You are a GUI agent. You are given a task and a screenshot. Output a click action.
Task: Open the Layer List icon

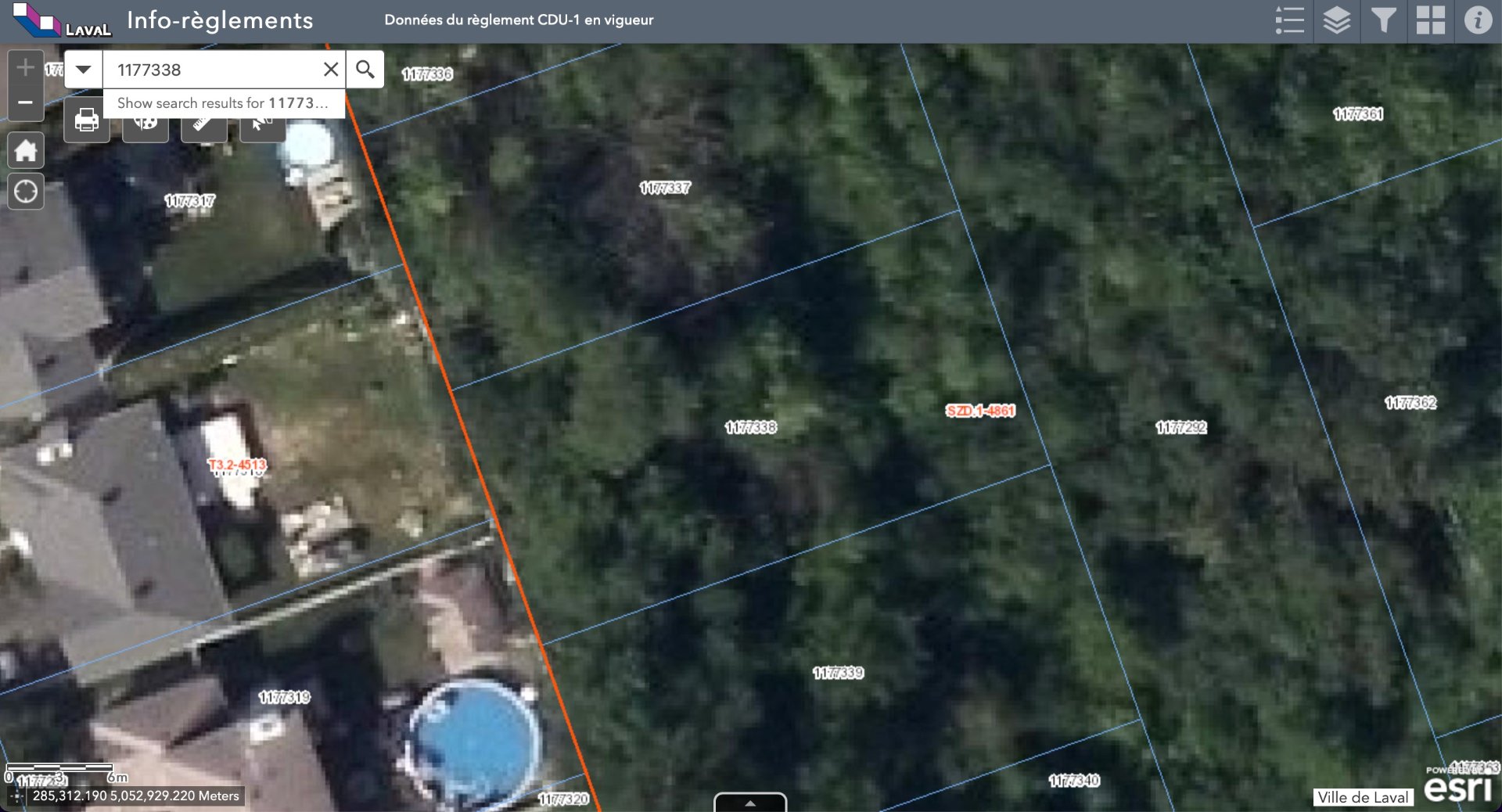tap(1336, 20)
